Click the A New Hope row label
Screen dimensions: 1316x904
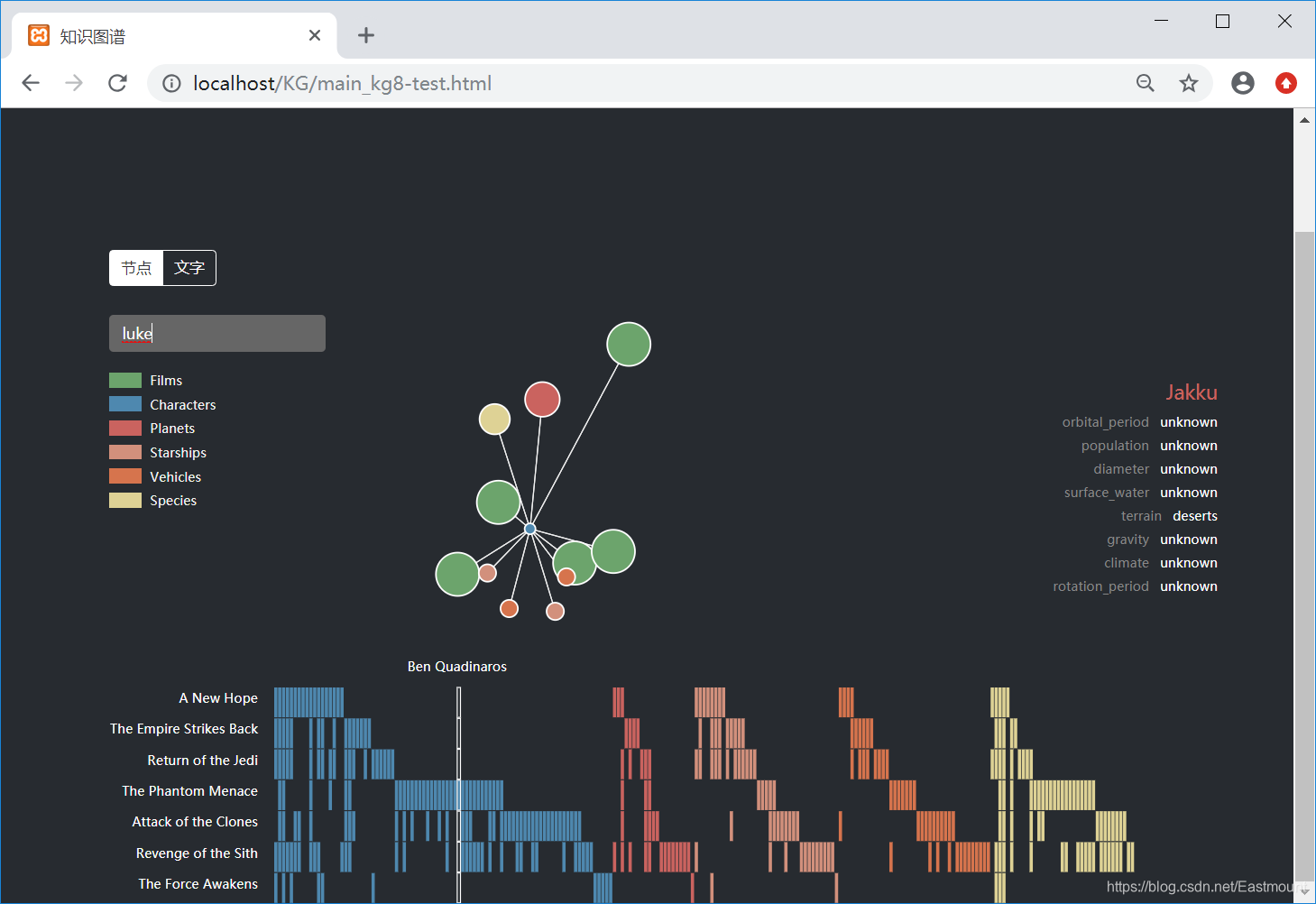tap(218, 698)
